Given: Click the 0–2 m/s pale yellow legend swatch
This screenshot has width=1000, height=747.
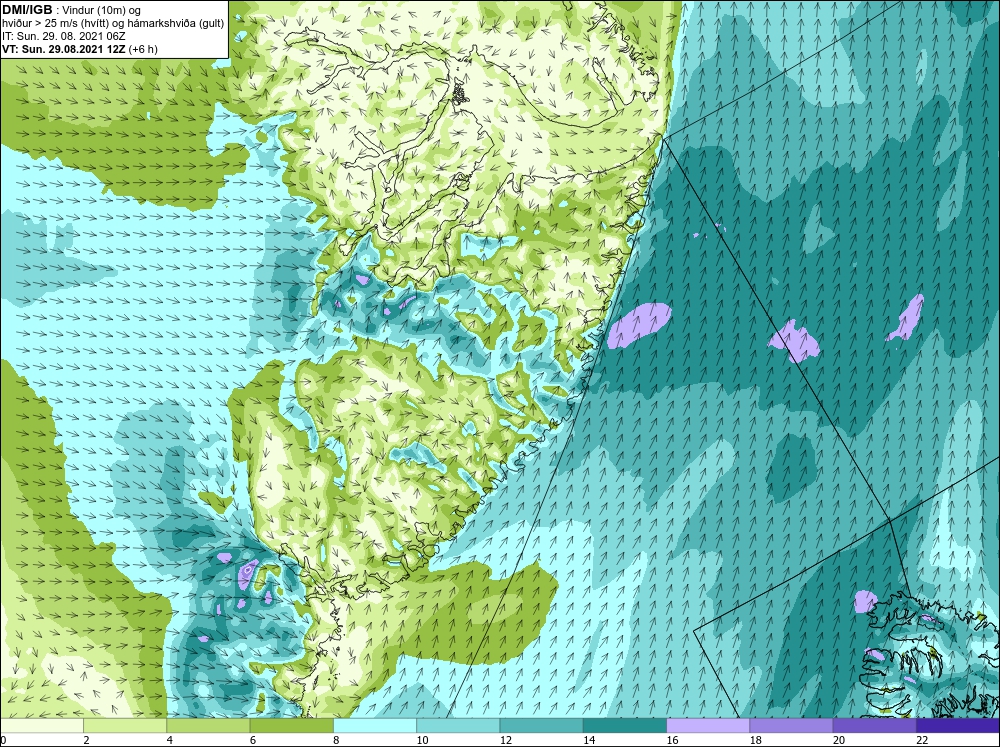Looking at the screenshot, I should (42, 726).
